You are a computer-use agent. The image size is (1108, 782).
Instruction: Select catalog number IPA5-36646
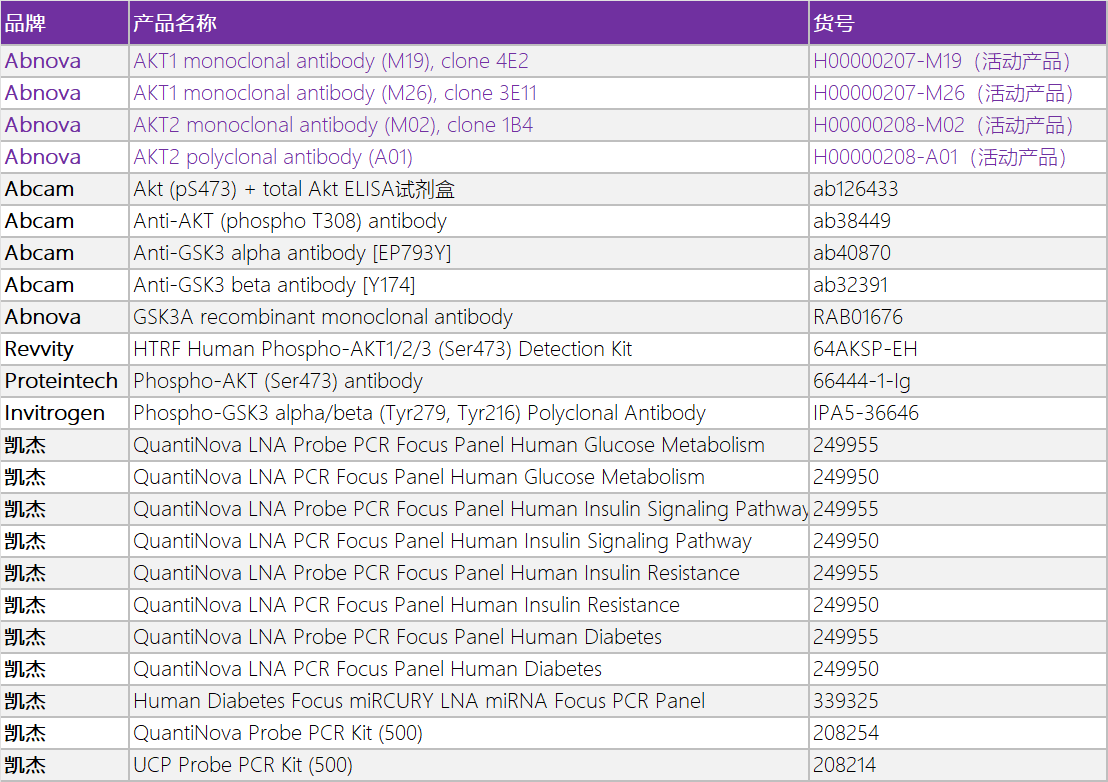958,413
